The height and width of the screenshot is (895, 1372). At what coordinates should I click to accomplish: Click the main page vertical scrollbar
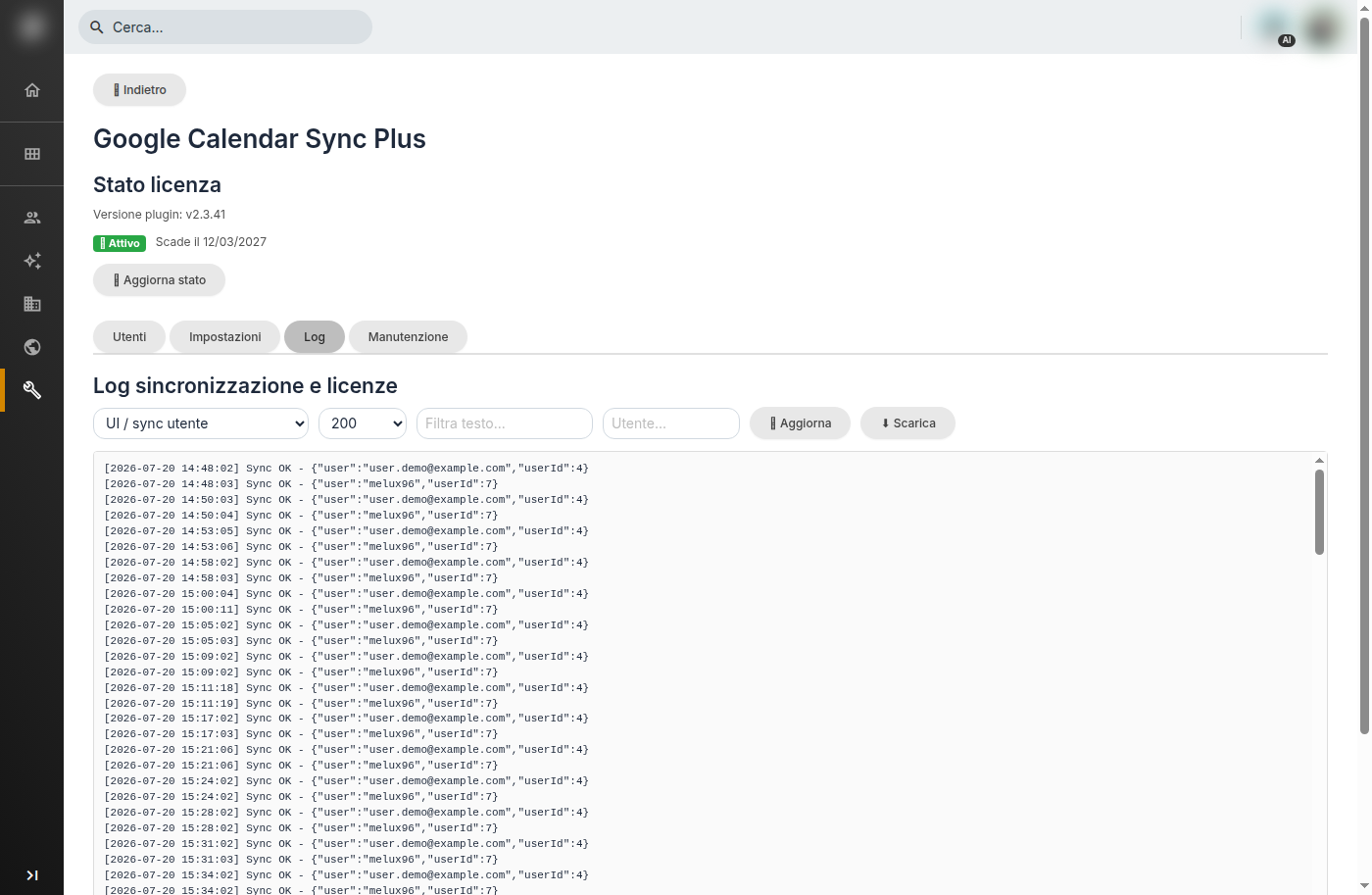(1364, 375)
